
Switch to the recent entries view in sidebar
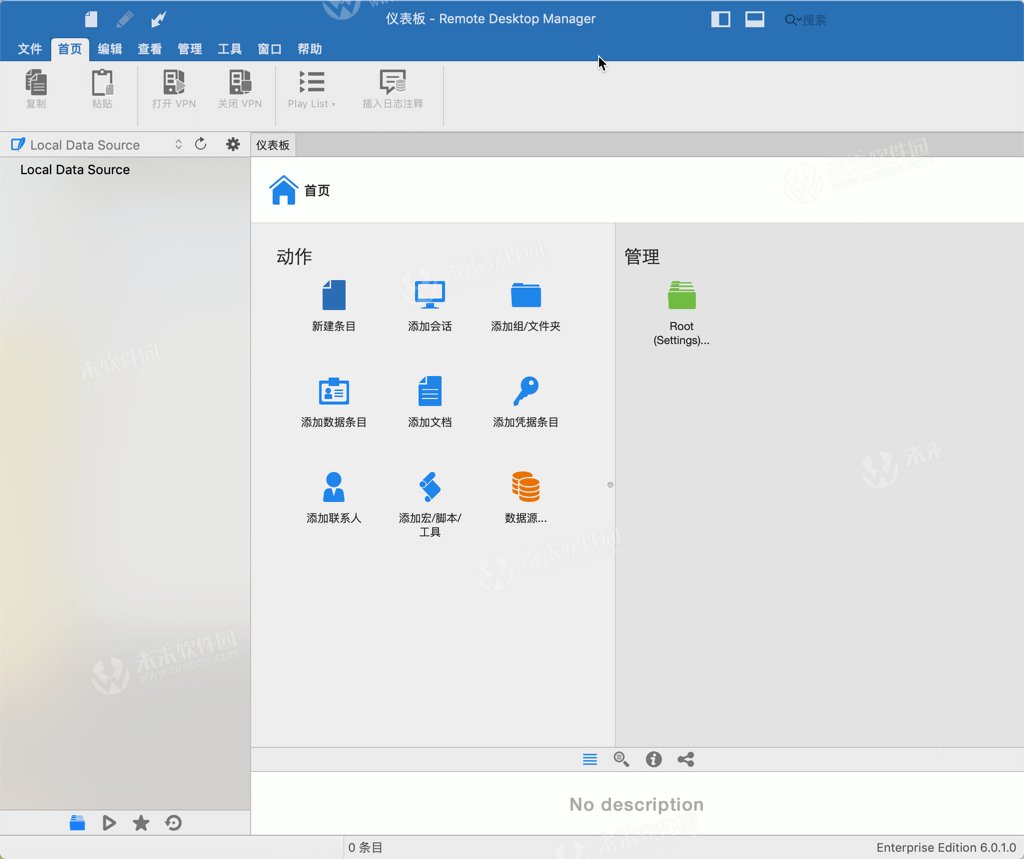click(172, 823)
